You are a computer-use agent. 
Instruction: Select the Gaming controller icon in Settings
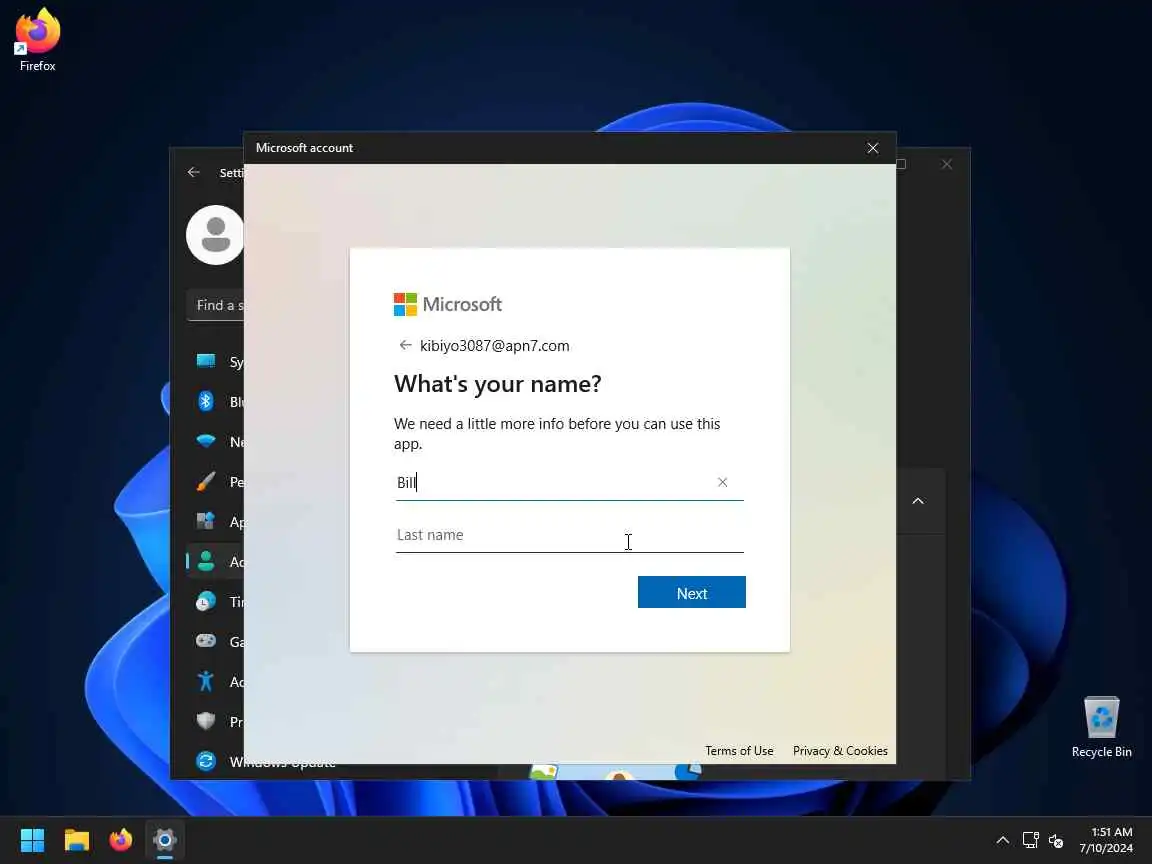pos(206,641)
